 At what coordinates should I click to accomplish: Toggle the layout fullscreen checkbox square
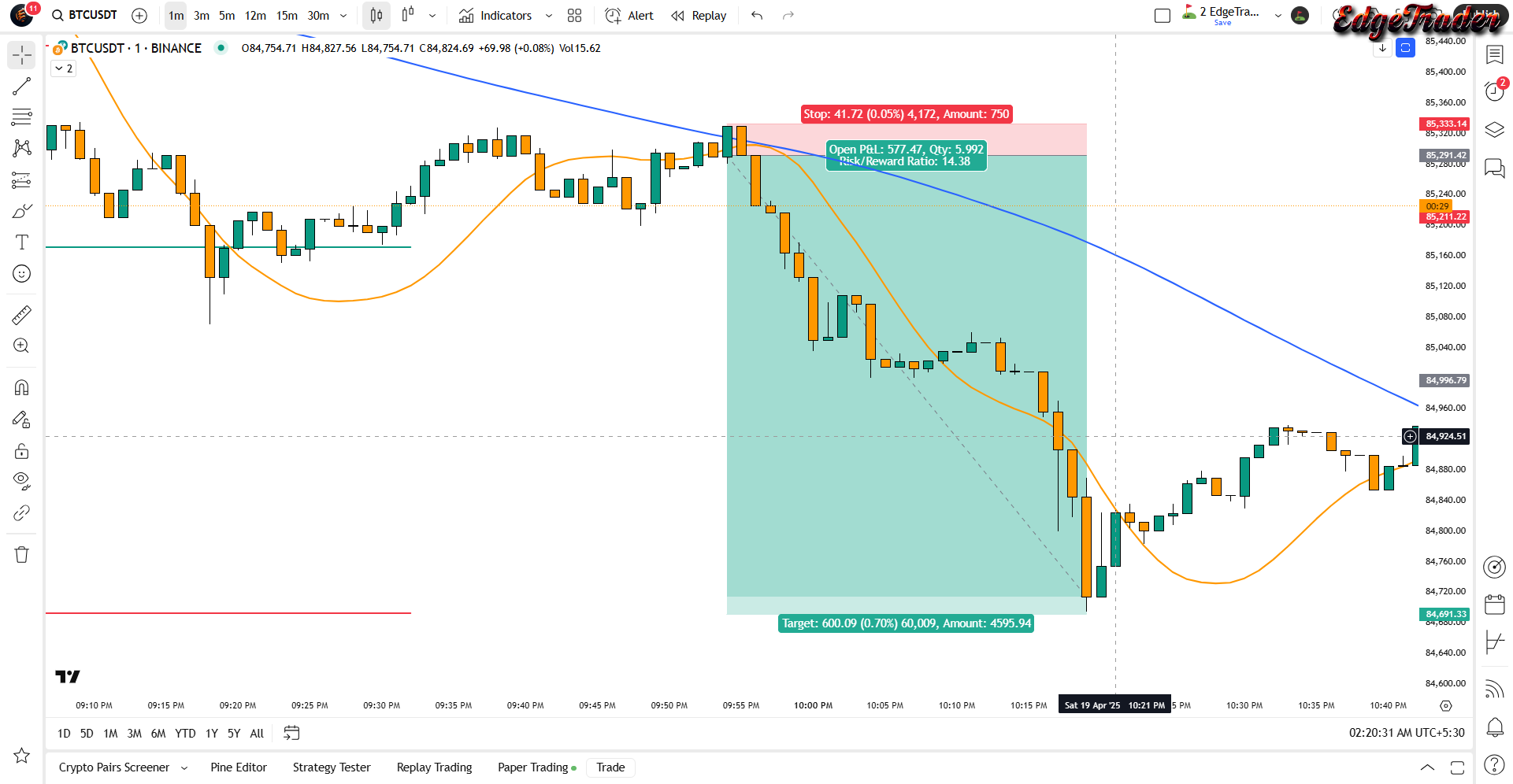(1163, 16)
